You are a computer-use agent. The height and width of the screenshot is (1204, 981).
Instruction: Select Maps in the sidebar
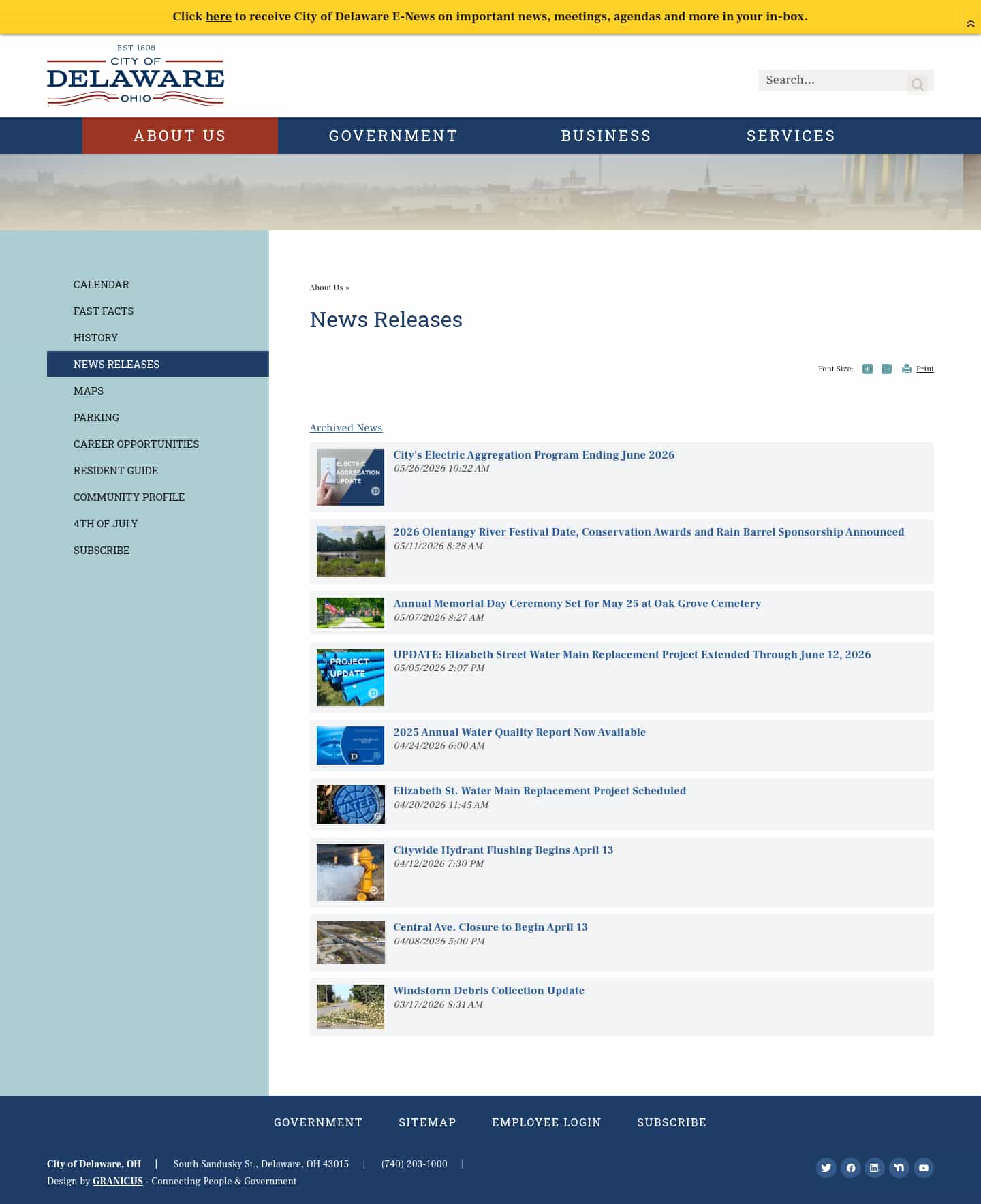click(89, 391)
